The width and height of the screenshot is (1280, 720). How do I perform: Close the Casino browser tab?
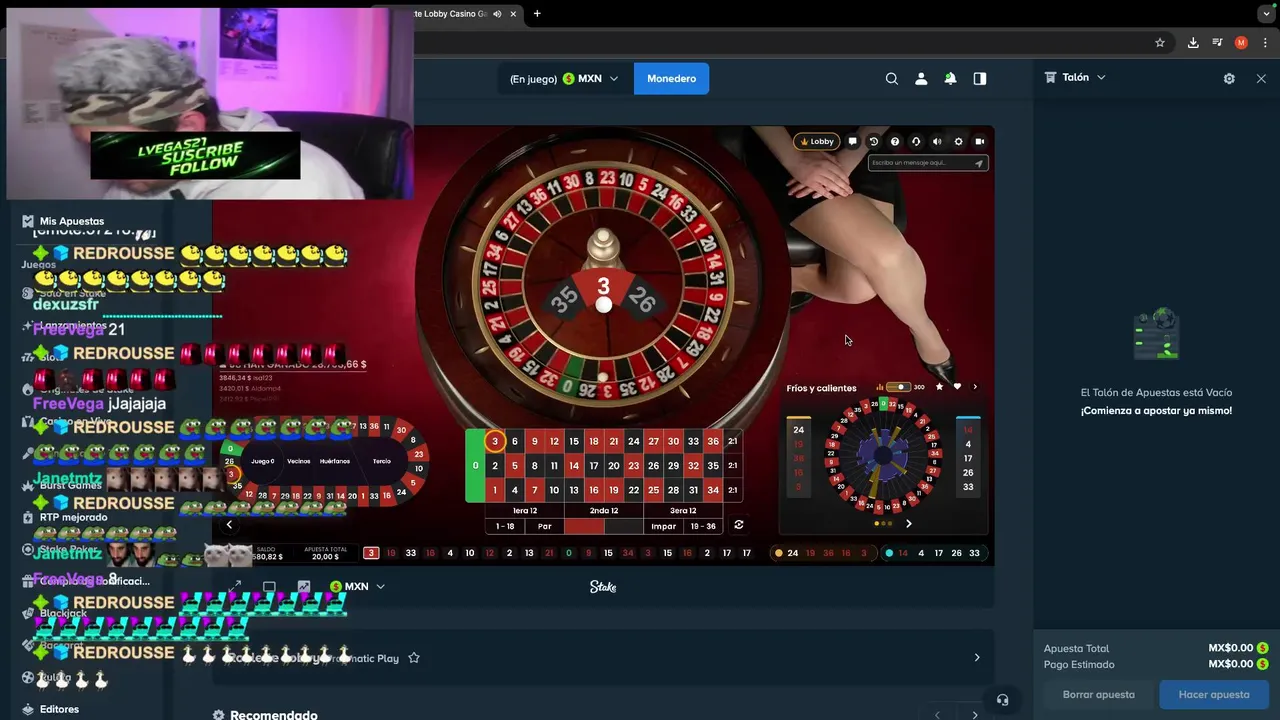pyautogui.click(x=513, y=14)
